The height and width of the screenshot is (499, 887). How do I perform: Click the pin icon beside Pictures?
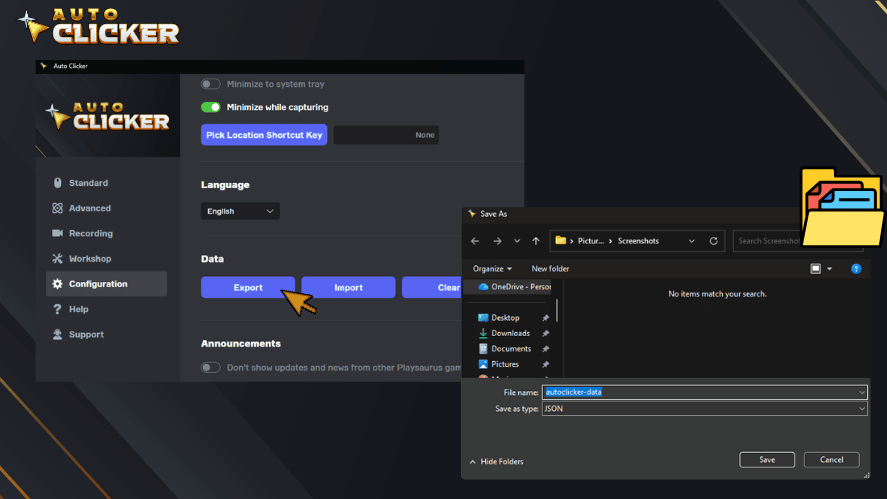pyautogui.click(x=545, y=364)
